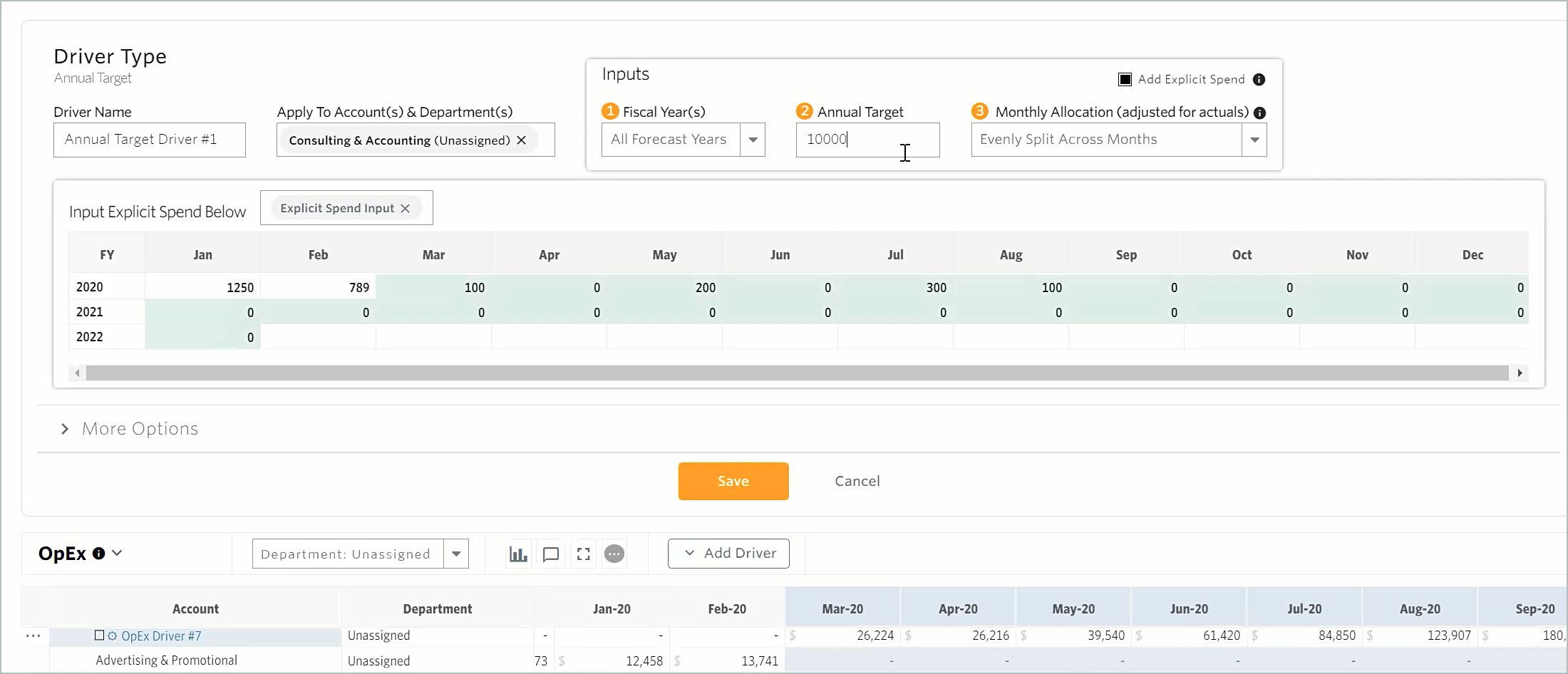Screen dimensions: 1568x674
Task: Remove the Explicit Spend Input tag
Action: (406, 208)
